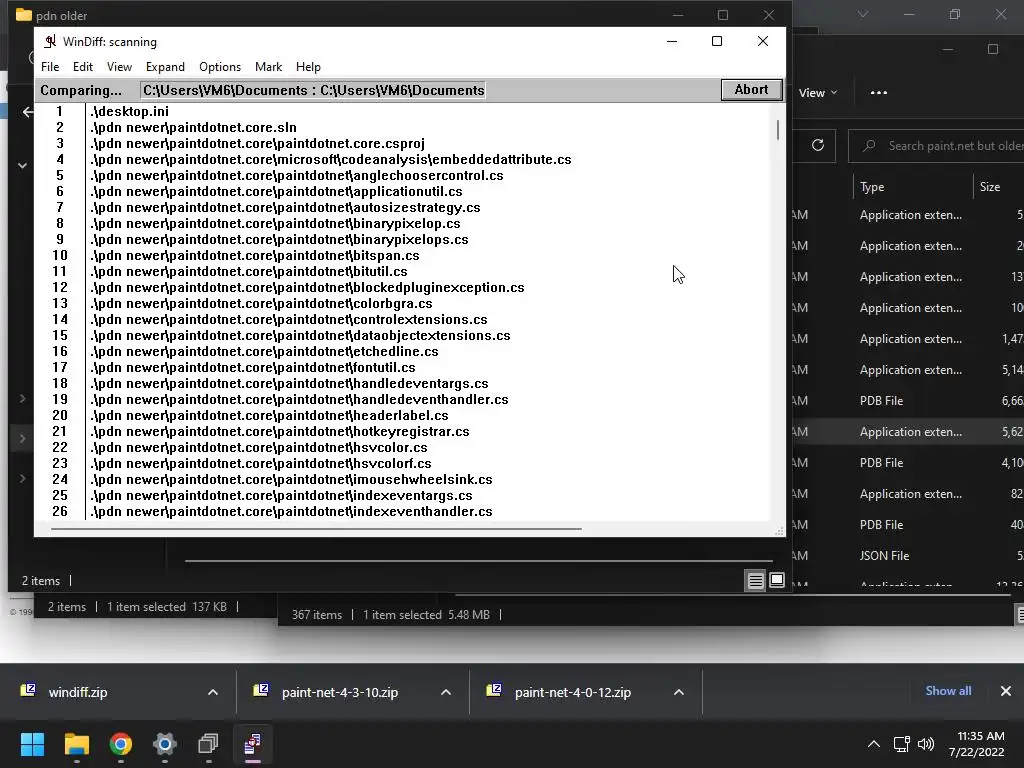Open the Options menu in WinDiff
This screenshot has height=768, width=1024.
[220, 67]
